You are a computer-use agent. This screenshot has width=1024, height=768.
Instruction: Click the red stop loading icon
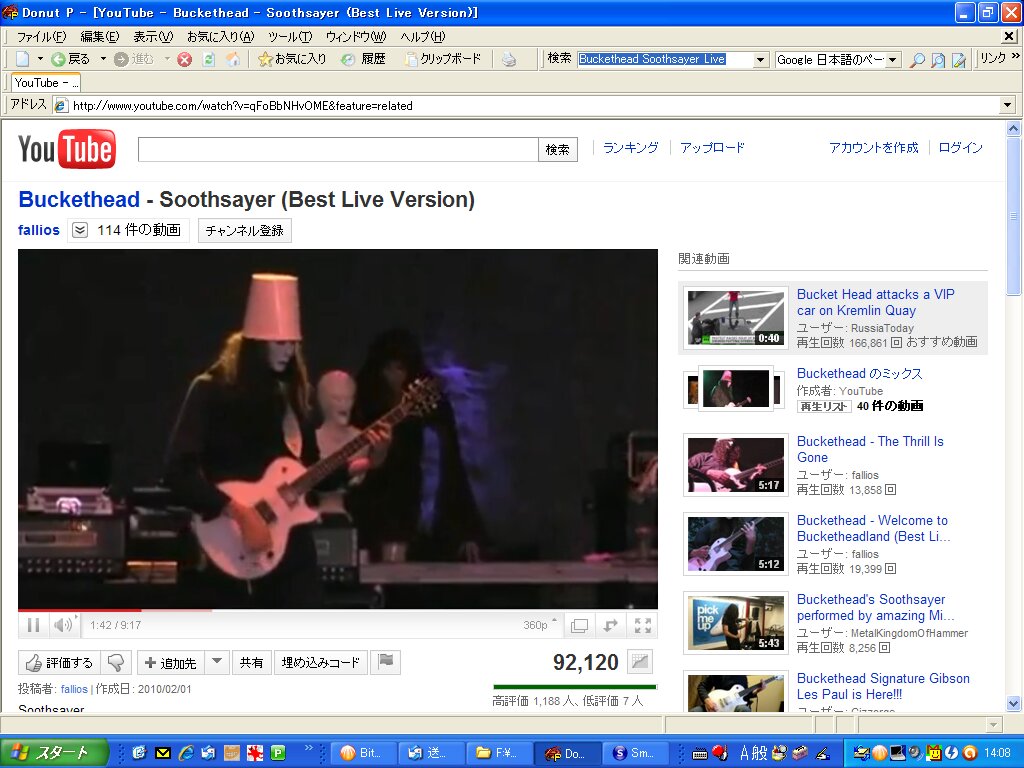pyautogui.click(x=185, y=59)
